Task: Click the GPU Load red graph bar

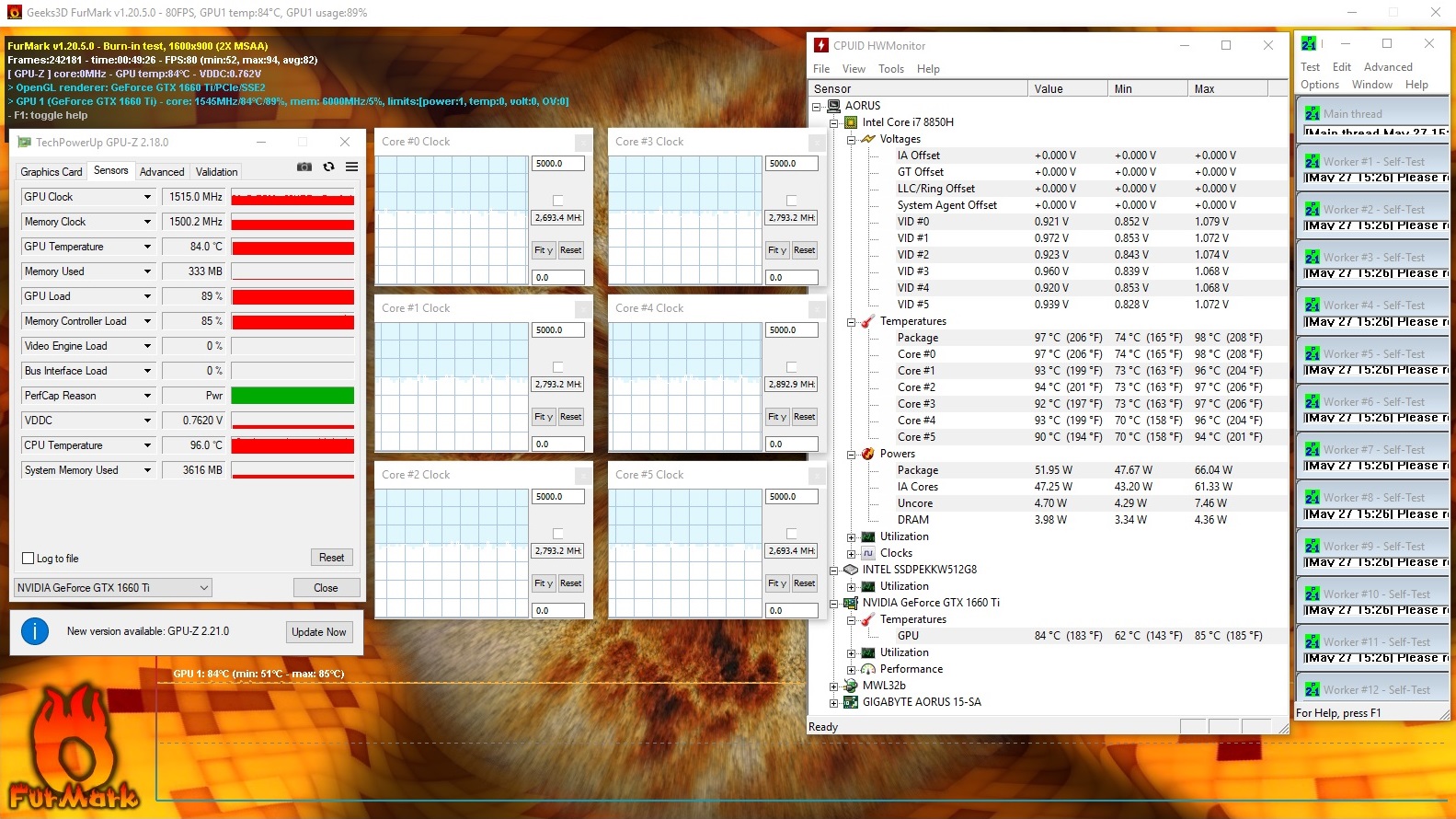Action: pos(292,296)
